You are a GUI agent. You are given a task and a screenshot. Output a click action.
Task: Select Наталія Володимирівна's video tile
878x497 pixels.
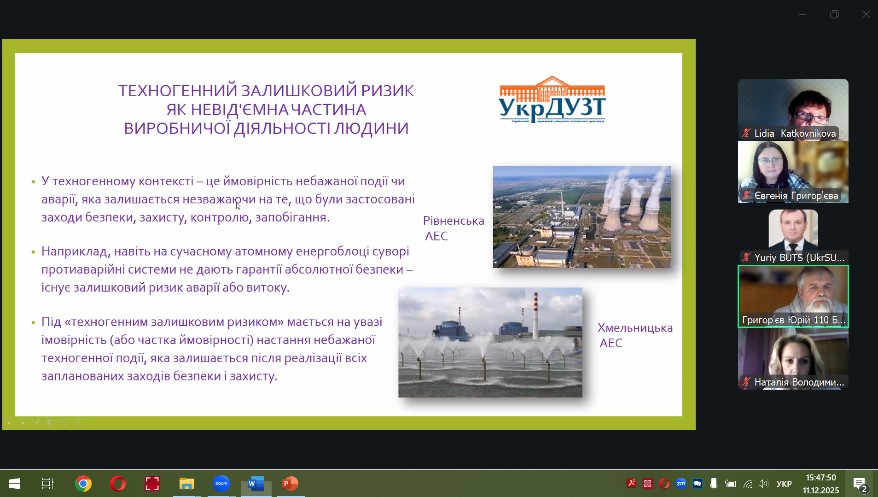coord(793,359)
